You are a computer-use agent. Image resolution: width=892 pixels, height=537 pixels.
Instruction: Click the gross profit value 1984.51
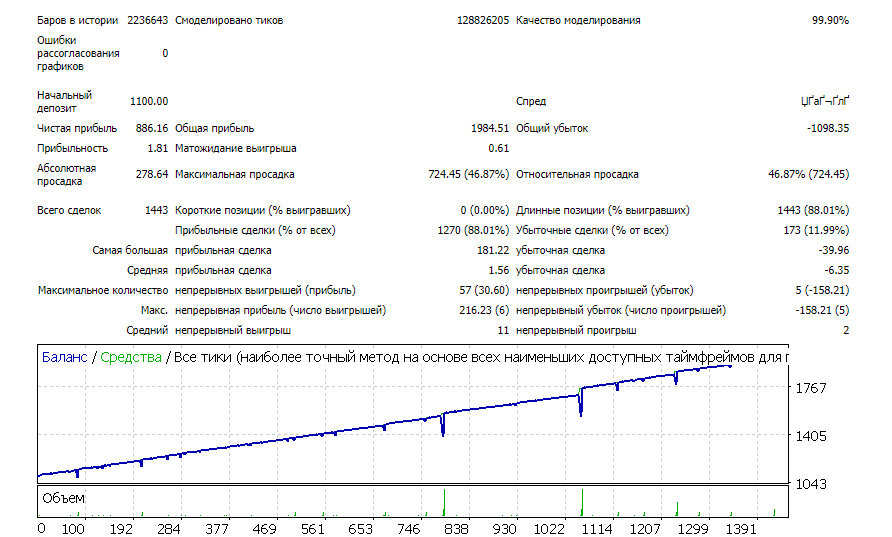click(490, 129)
